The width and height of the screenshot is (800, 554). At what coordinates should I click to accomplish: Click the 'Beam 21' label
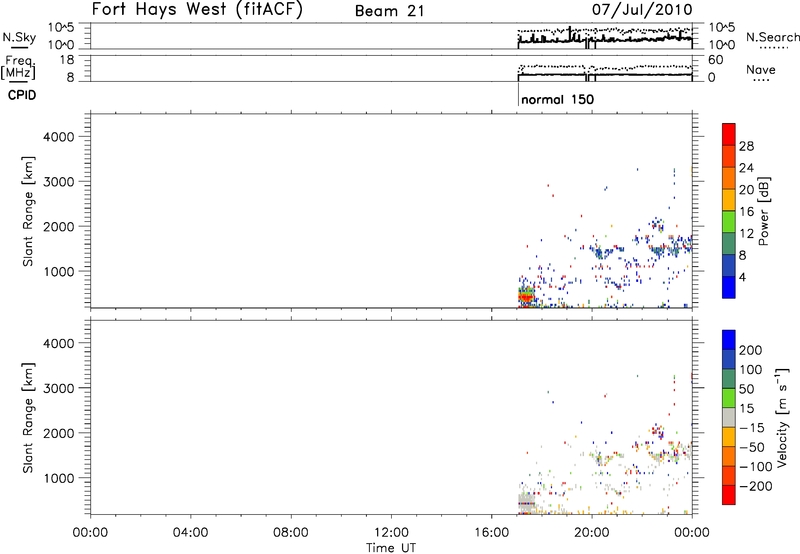tap(389, 11)
